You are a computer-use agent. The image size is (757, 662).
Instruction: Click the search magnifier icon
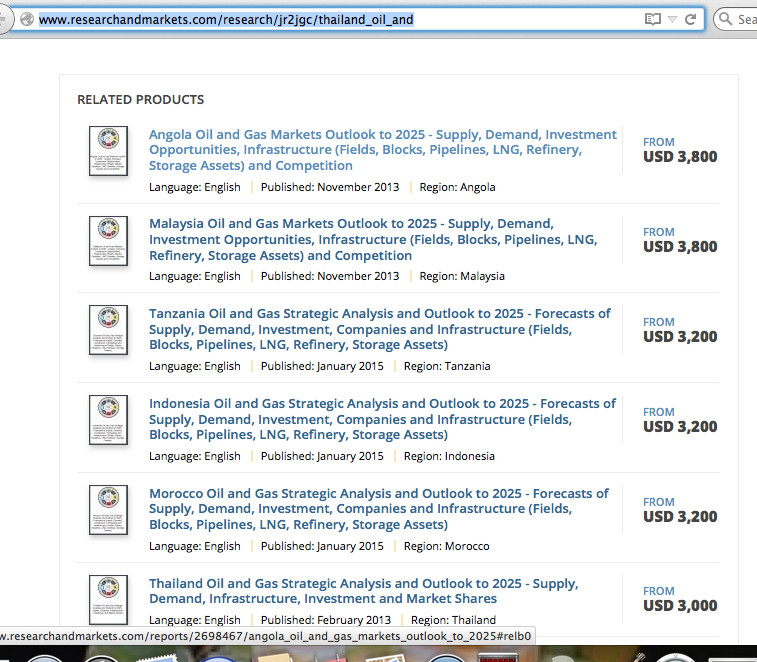point(725,19)
